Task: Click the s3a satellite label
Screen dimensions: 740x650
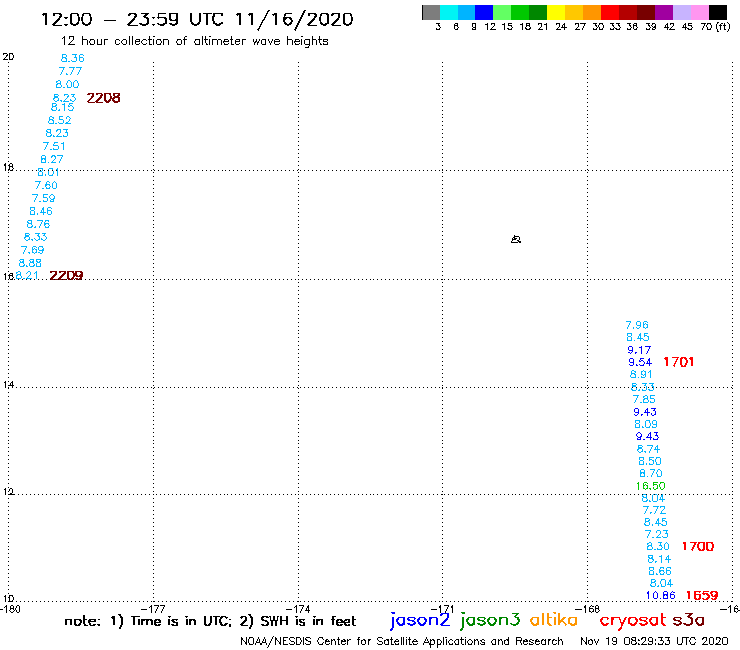Action: [689, 620]
